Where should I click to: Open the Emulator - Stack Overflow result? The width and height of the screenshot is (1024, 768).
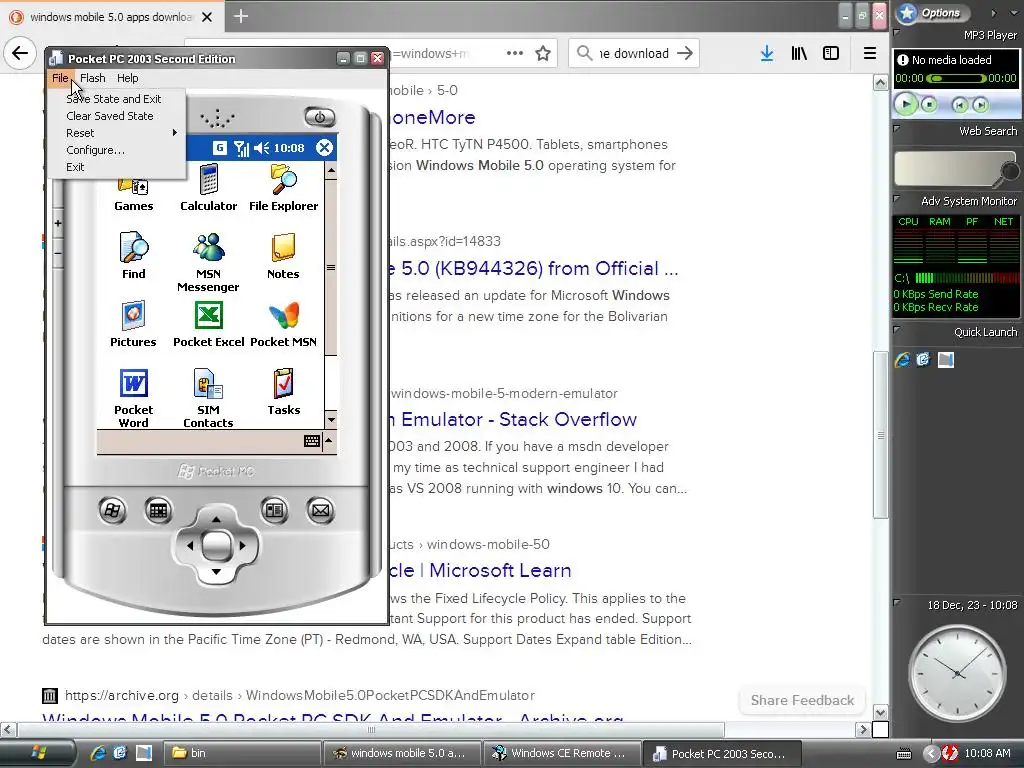515,419
